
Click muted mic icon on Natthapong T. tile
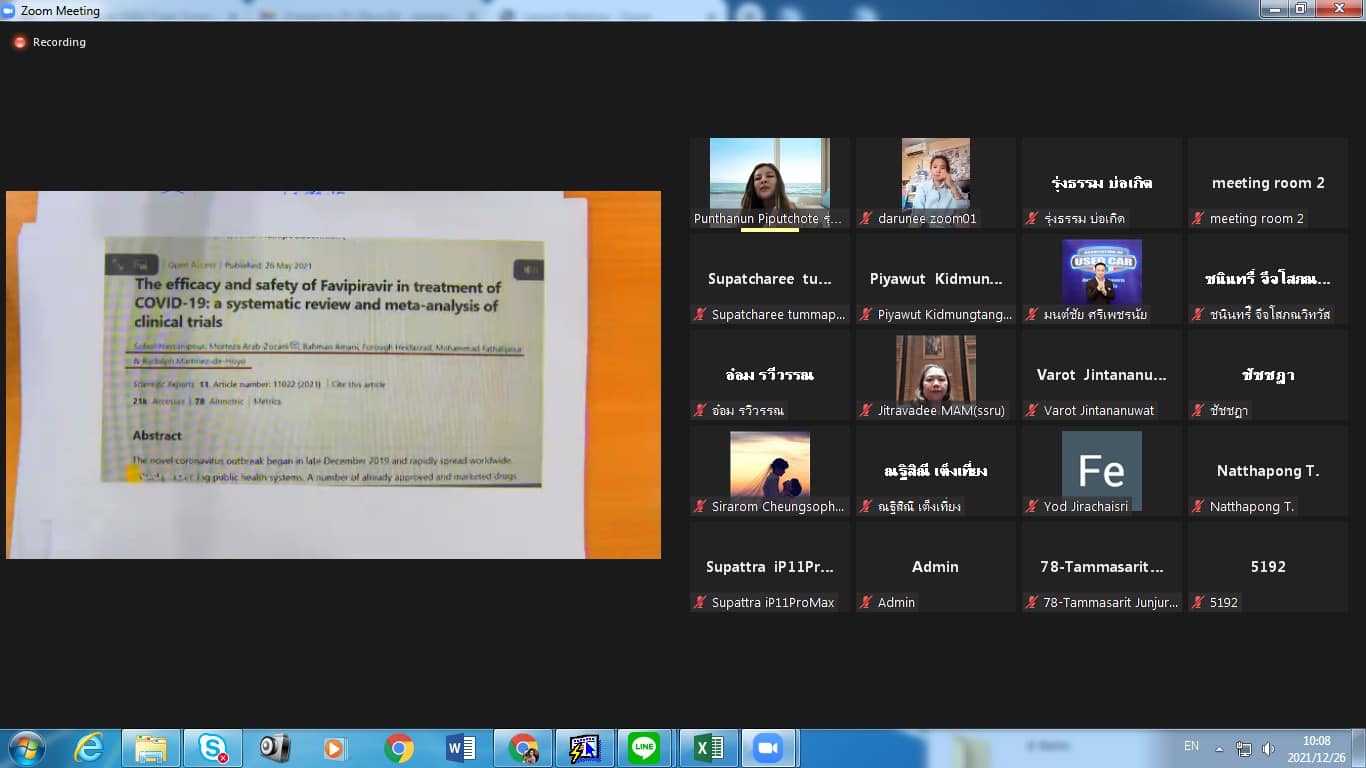tap(1198, 506)
